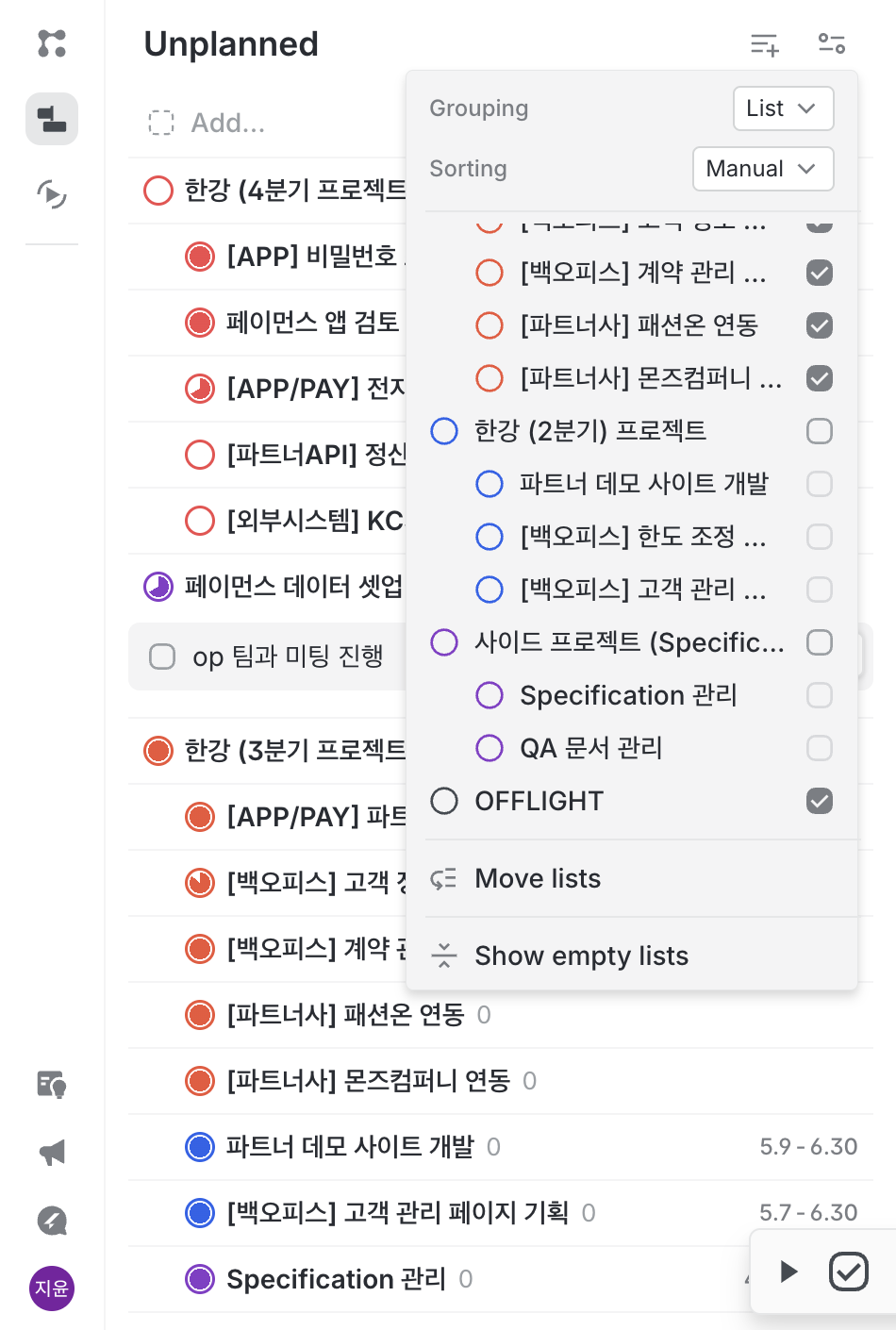Screen dimensions: 896x1330
Task: Open the 지윤 user avatar
Action: pos(52,1288)
